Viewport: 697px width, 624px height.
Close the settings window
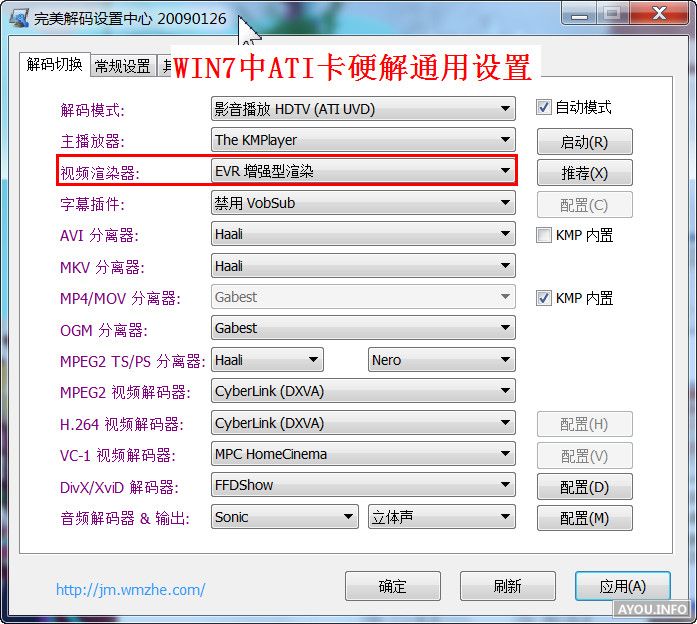659,13
